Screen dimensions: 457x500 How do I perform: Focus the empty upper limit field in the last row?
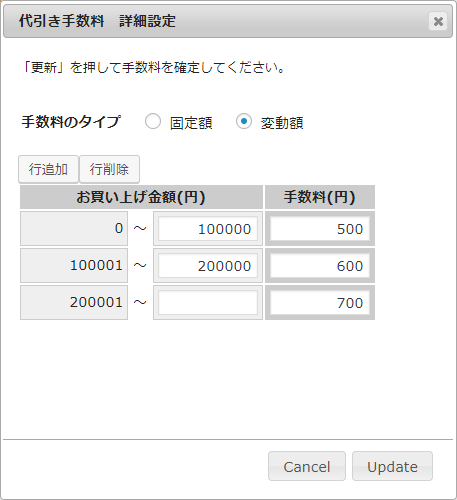pyautogui.click(x=208, y=303)
